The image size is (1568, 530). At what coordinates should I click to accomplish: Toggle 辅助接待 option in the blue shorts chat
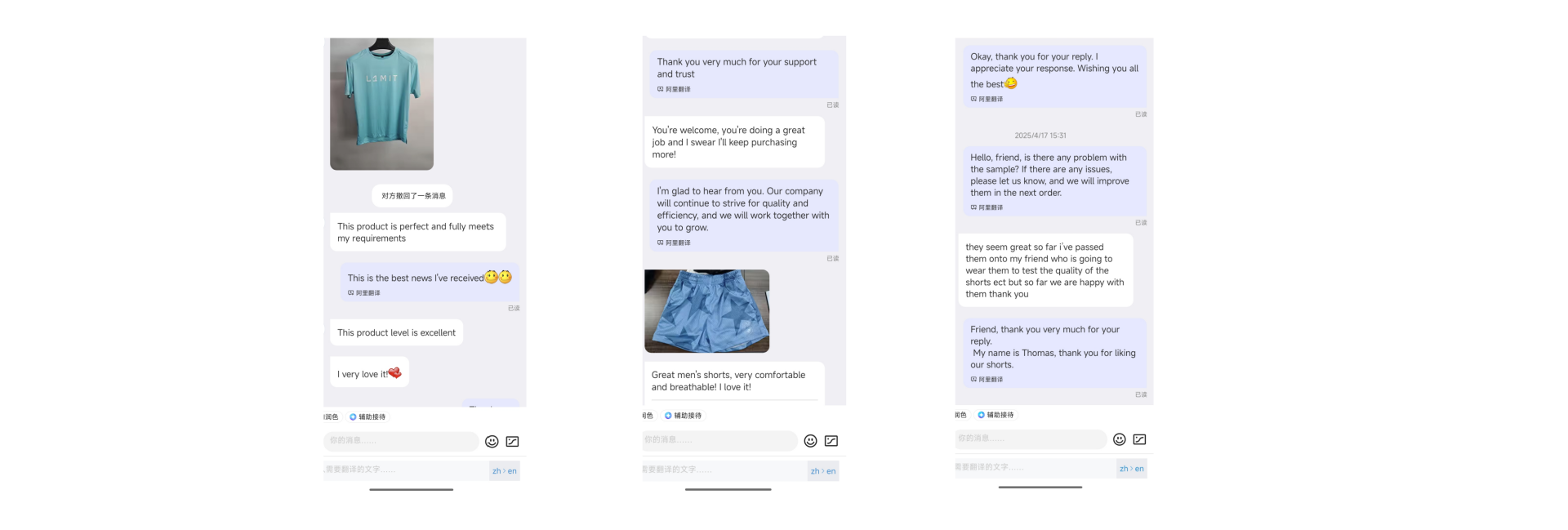tap(683, 416)
